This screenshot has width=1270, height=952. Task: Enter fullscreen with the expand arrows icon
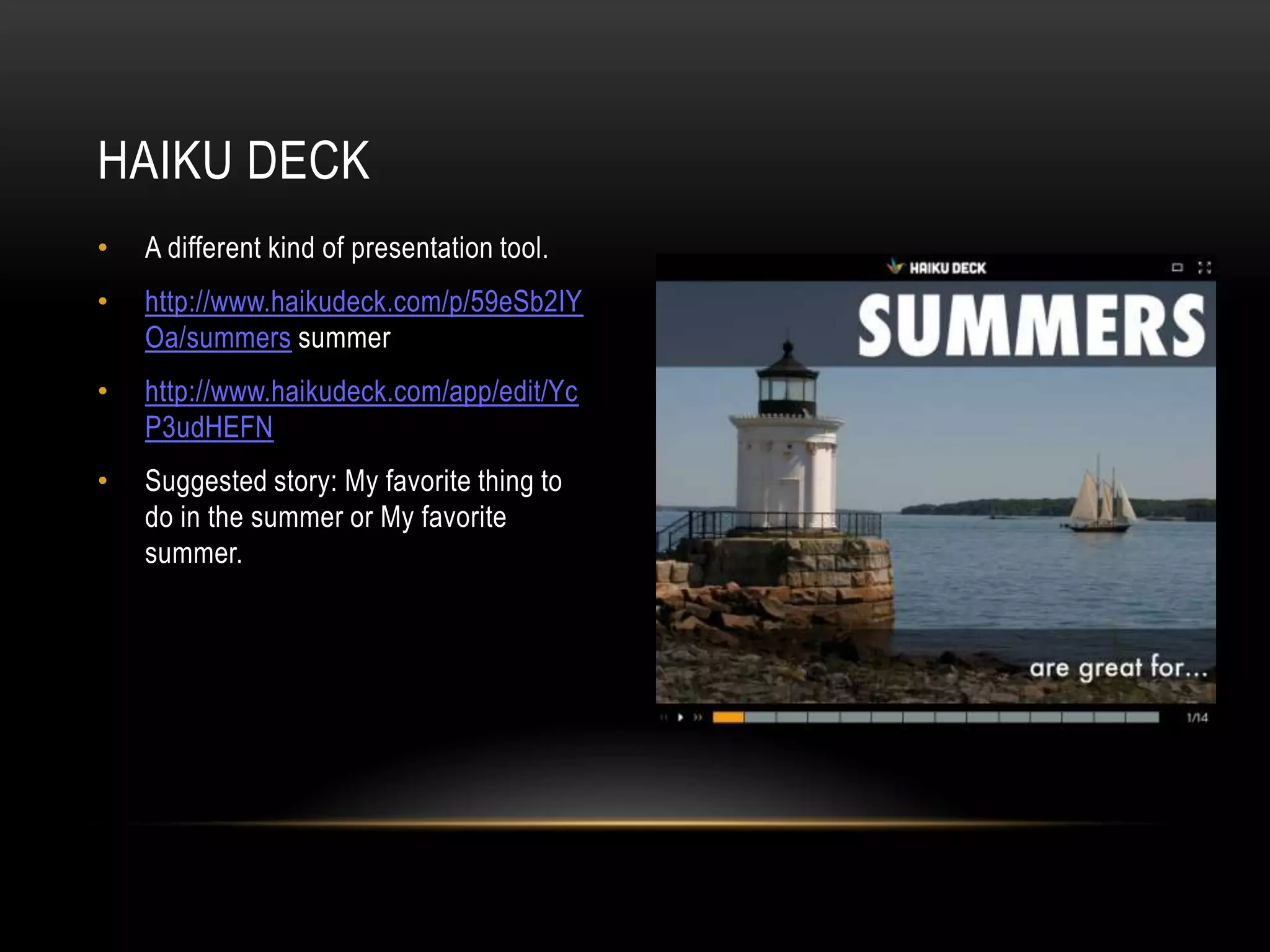pyautogui.click(x=1204, y=268)
